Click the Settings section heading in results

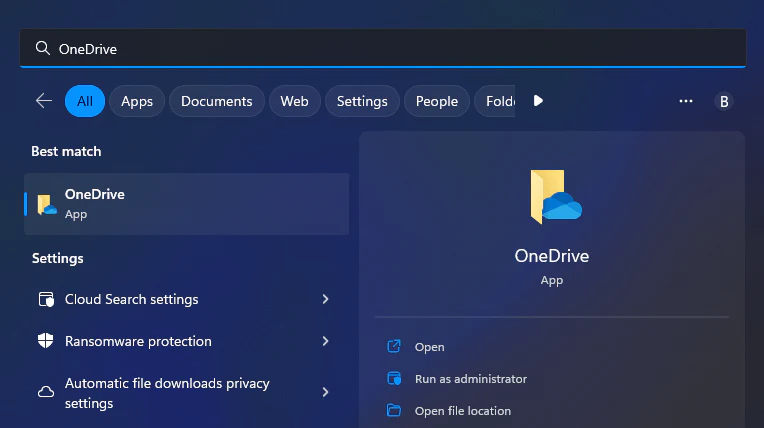(57, 258)
